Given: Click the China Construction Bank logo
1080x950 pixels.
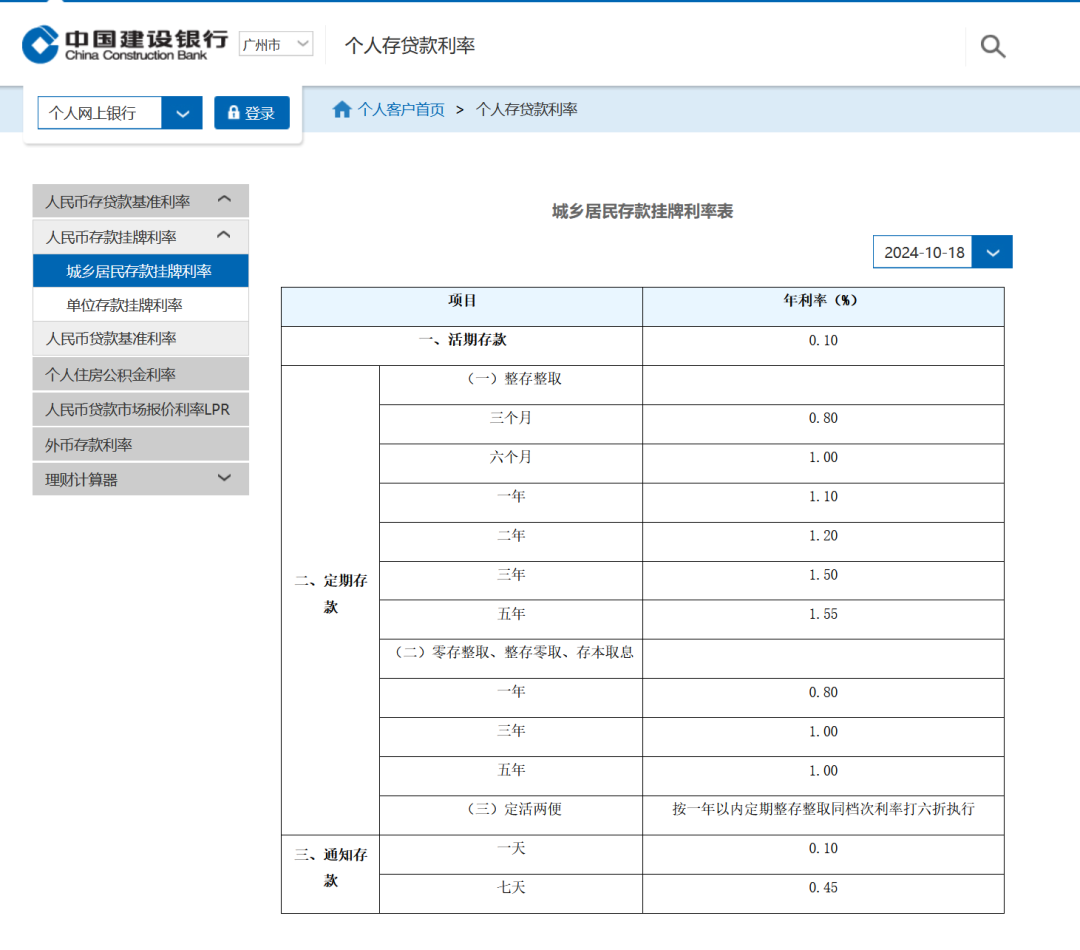Looking at the screenshot, I should pos(125,45).
